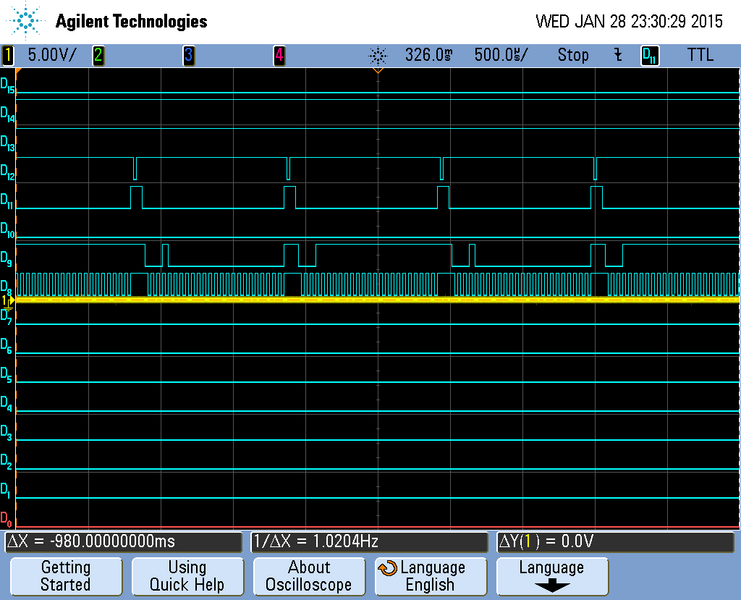Select the channel 4 pink indicator
The width and height of the screenshot is (741, 600).
click(278, 55)
